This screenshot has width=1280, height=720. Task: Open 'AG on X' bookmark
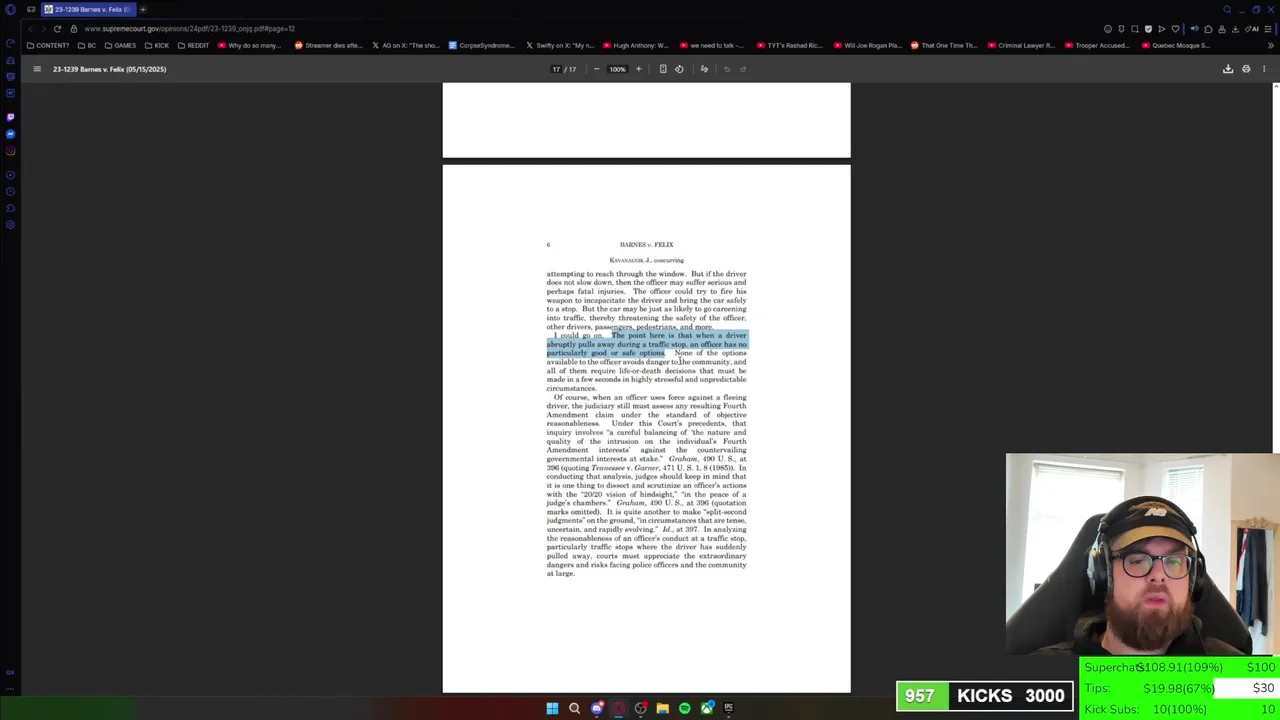tap(406, 45)
